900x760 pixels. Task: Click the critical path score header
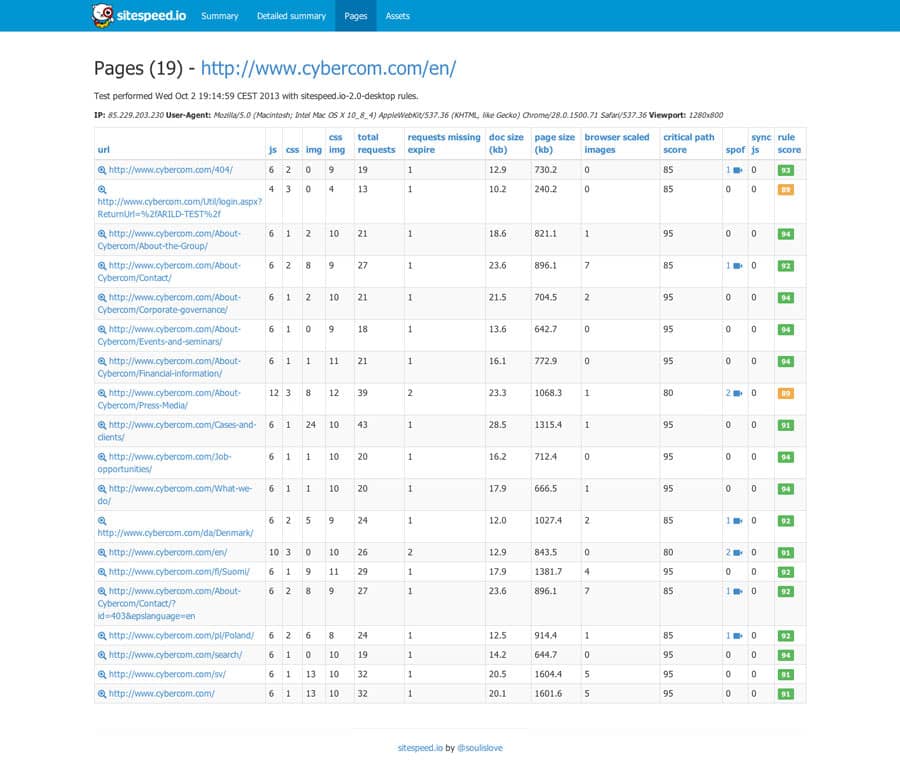(689, 144)
